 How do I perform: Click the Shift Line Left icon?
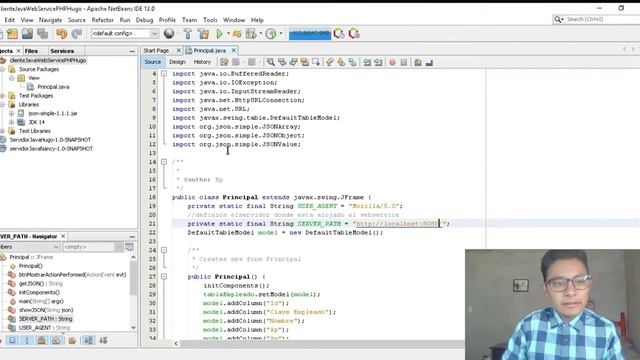(367, 62)
